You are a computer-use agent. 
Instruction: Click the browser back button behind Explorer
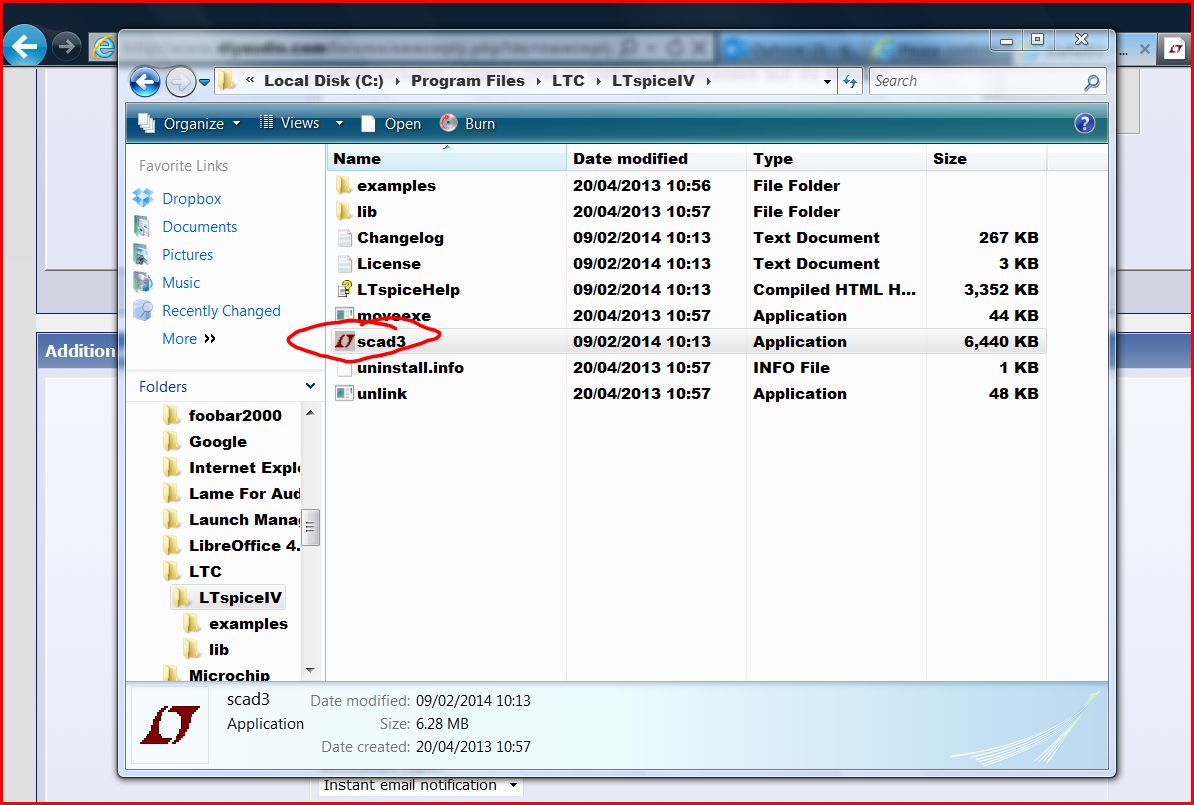coord(24,46)
